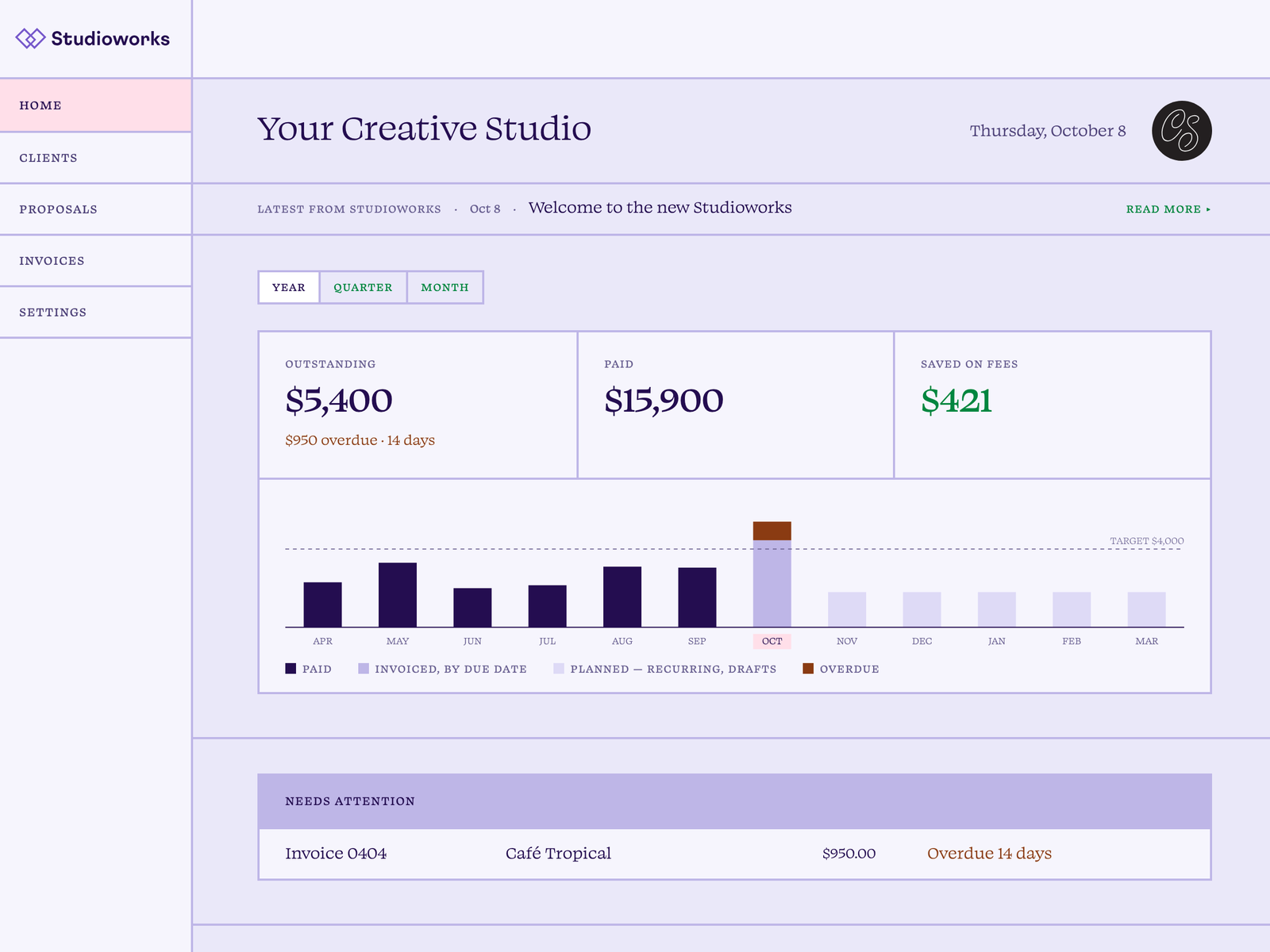The height and width of the screenshot is (952, 1270).
Task: Click the Outstanding $5,400 amount
Action: tap(339, 401)
